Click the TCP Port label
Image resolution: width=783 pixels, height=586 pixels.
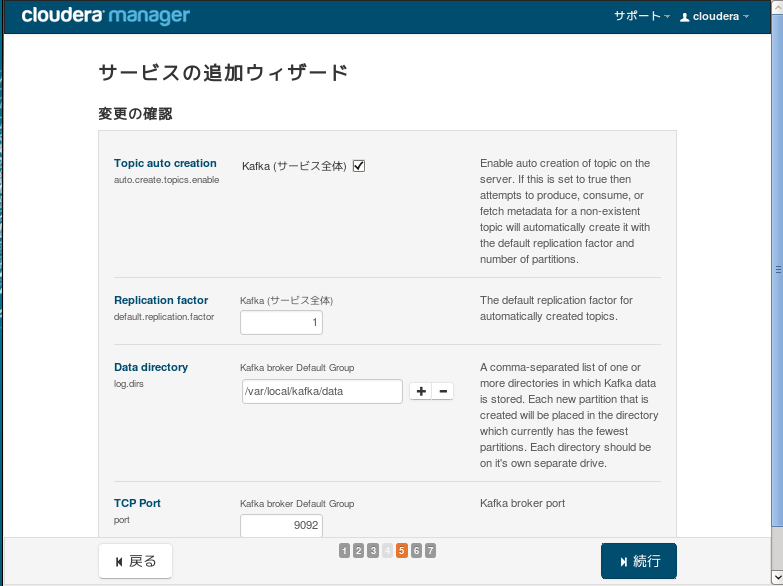coord(137,503)
